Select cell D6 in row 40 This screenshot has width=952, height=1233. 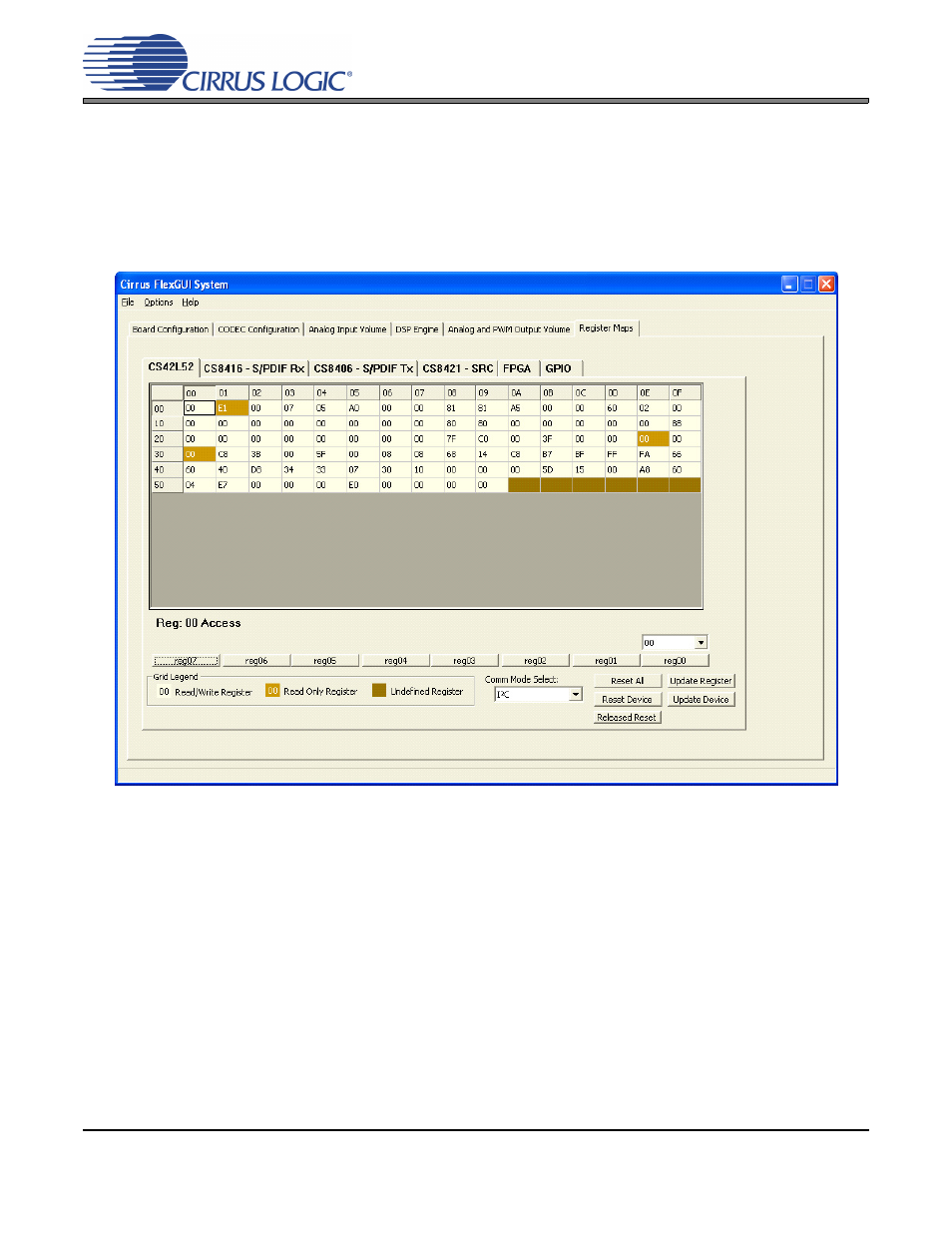pyautogui.click(x=264, y=469)
